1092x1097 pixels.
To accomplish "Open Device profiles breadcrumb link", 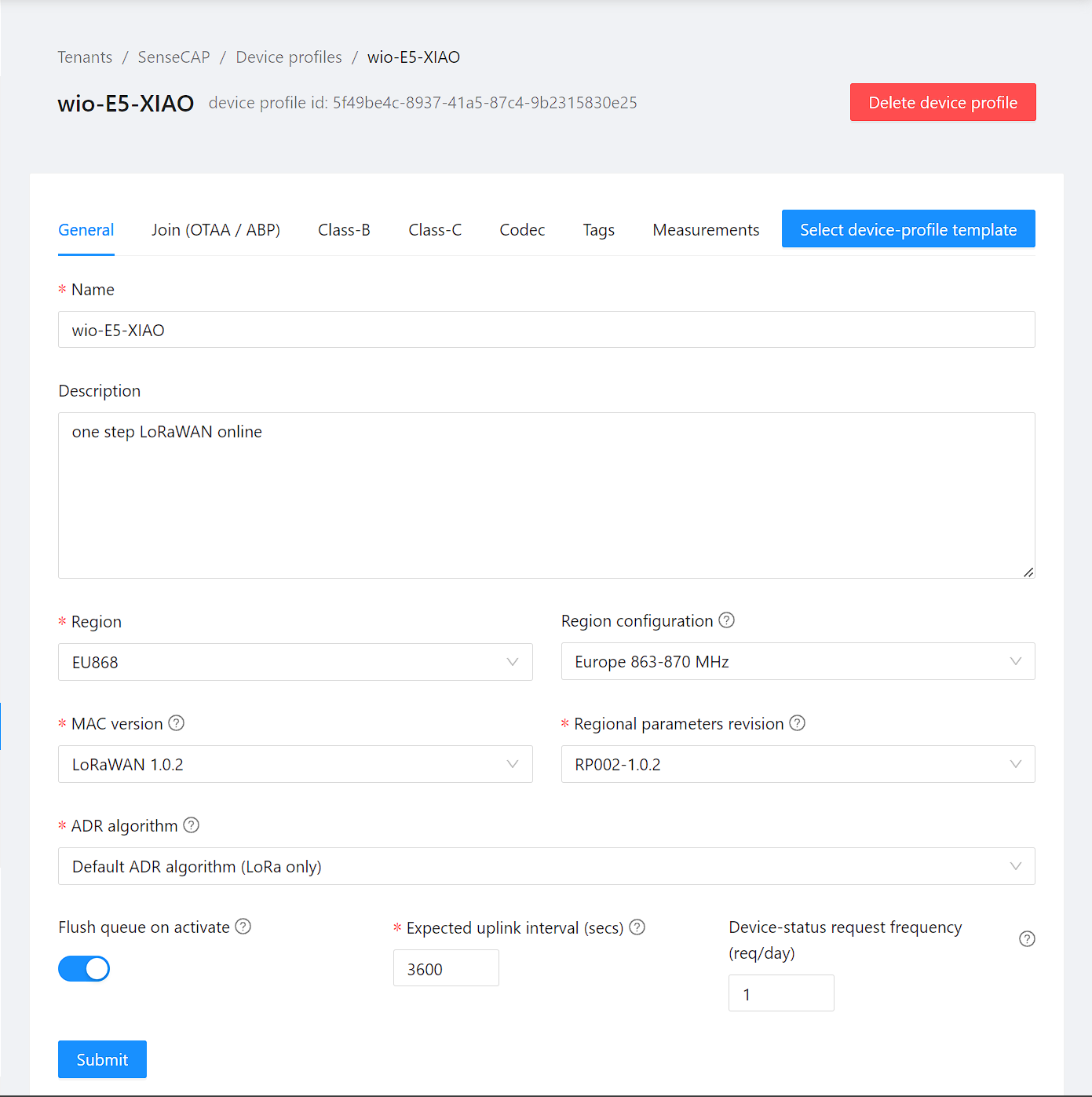I will point(289,57).
